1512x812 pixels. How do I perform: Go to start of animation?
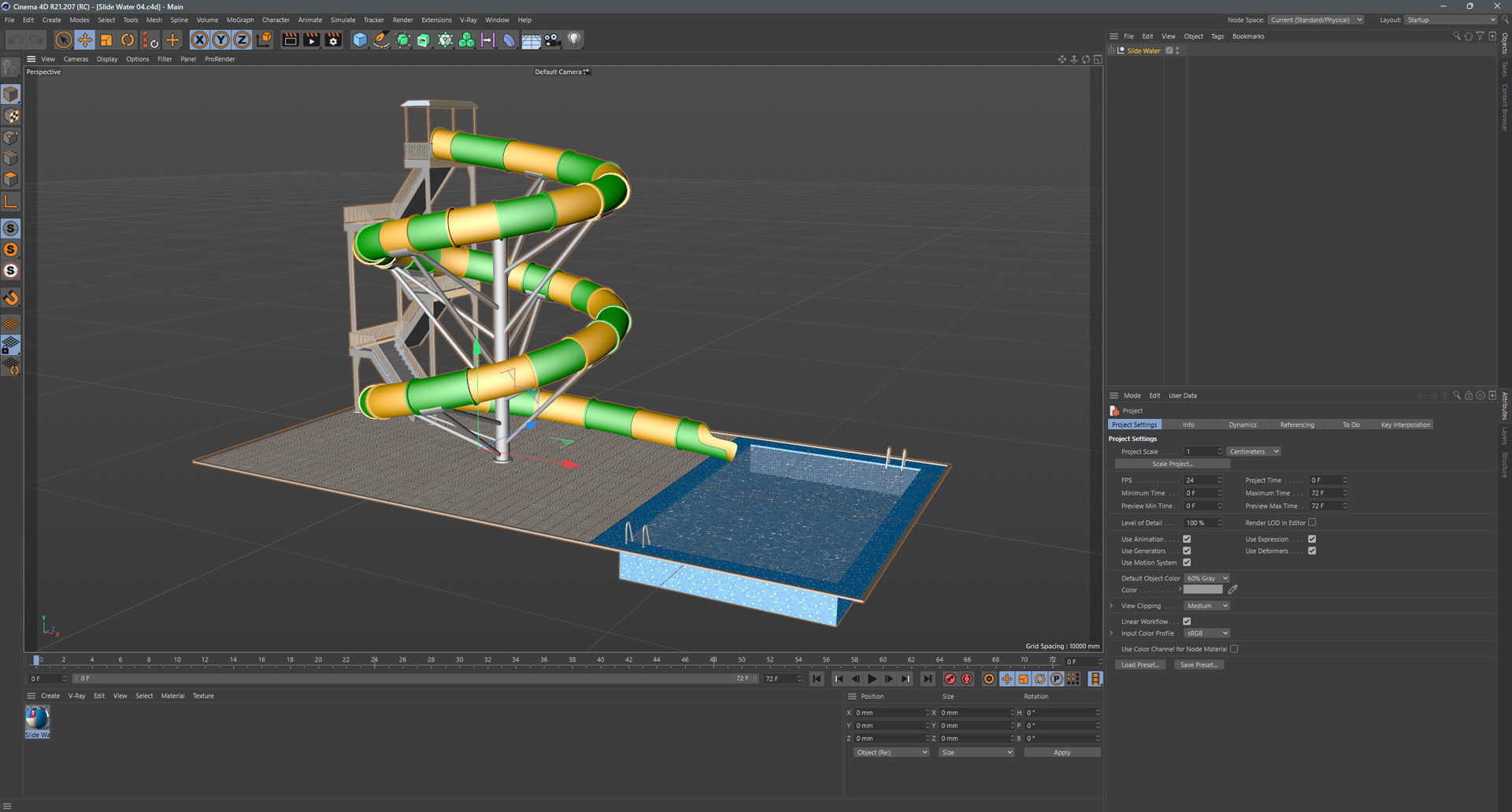coord(817,679)
